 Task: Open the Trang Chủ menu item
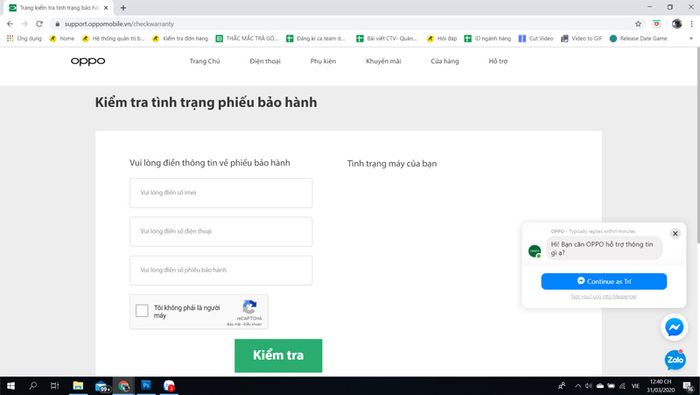[204, 61]
